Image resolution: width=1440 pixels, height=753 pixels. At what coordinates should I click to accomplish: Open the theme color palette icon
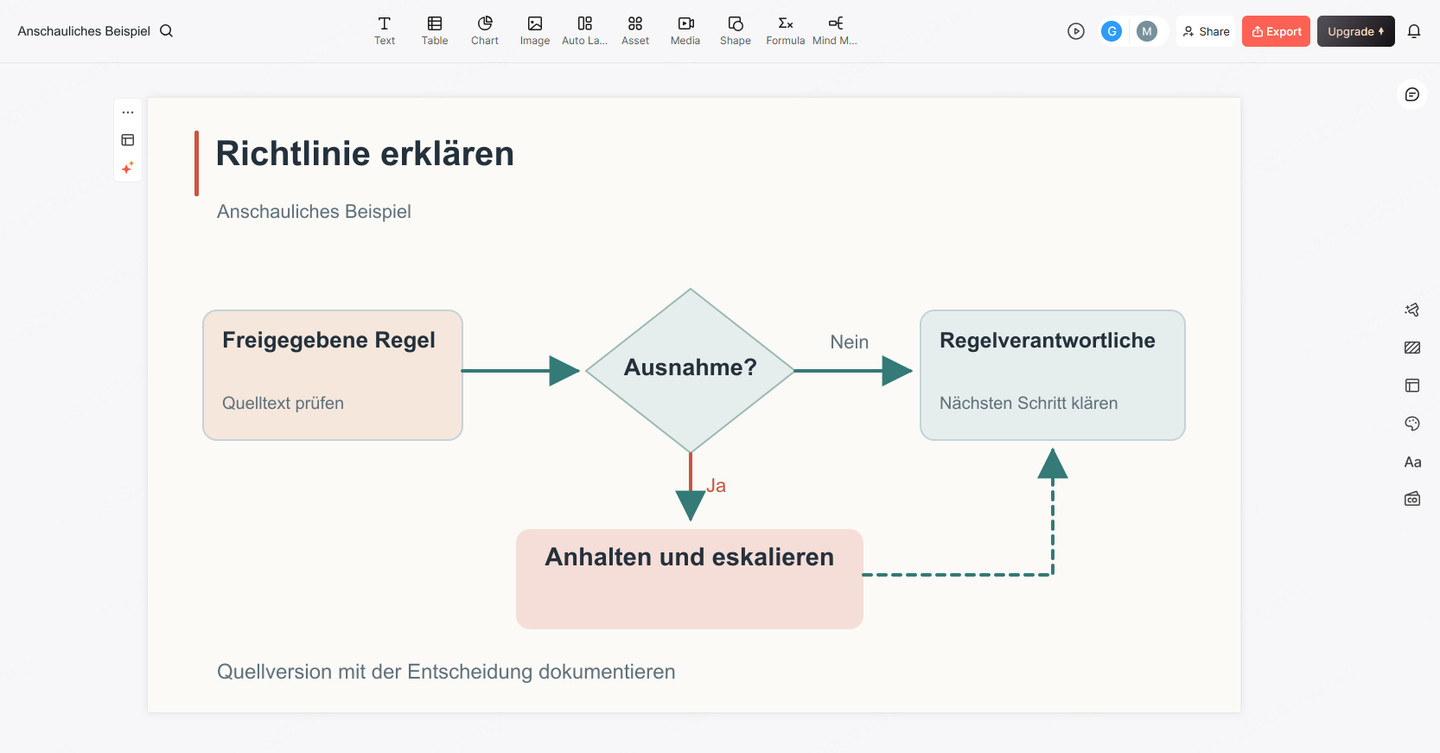point(1412,424)
